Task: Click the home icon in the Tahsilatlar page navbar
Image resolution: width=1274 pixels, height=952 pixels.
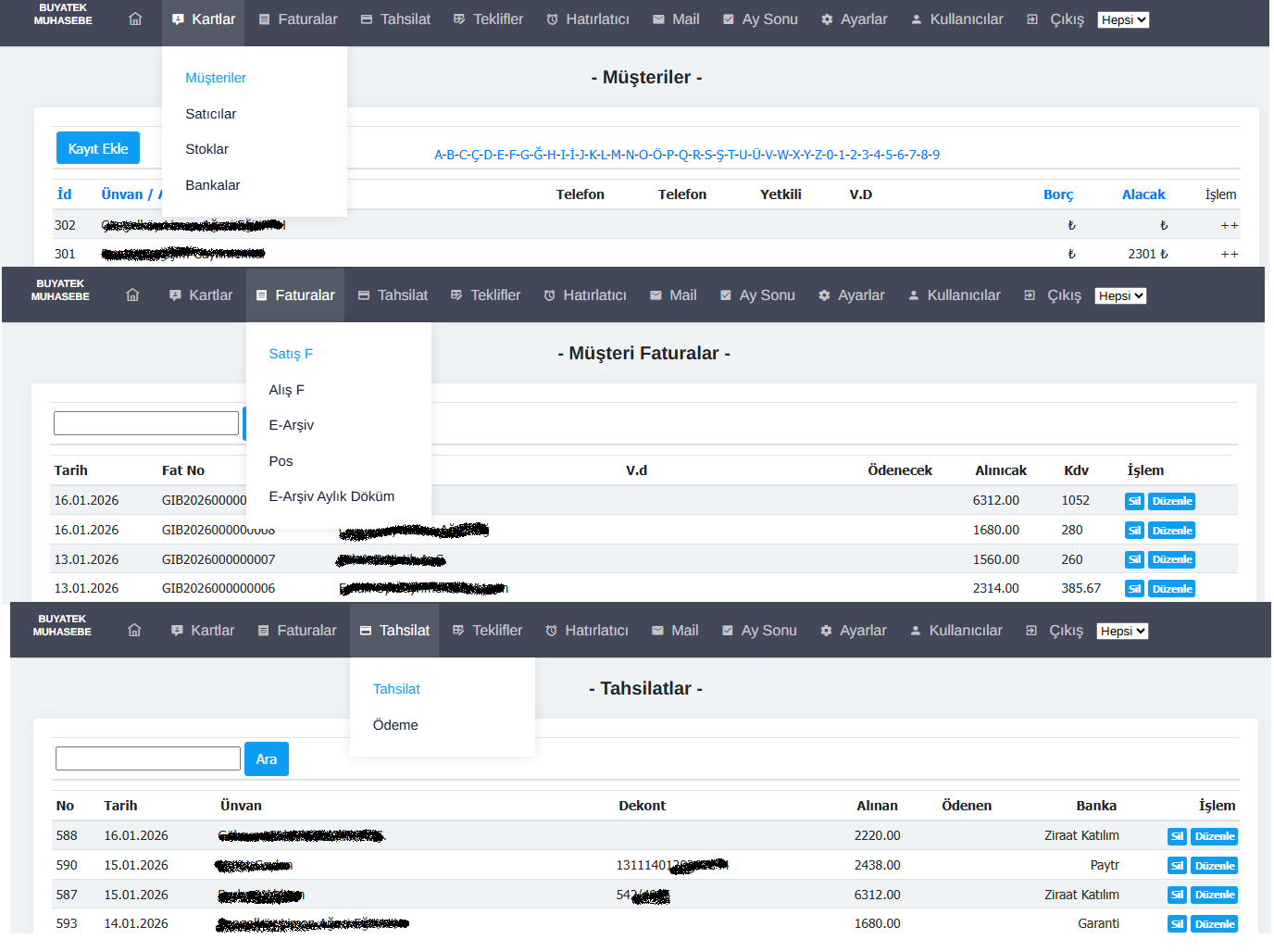Action: click(134, 631)
